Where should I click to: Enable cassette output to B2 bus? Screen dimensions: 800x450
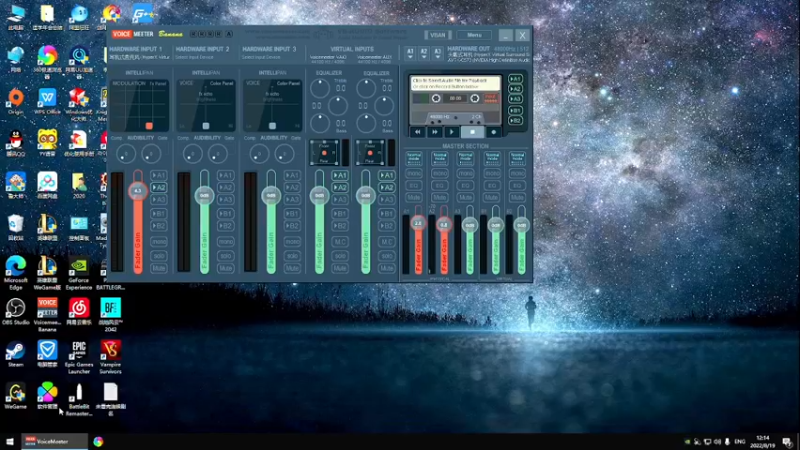click(515, 121)
